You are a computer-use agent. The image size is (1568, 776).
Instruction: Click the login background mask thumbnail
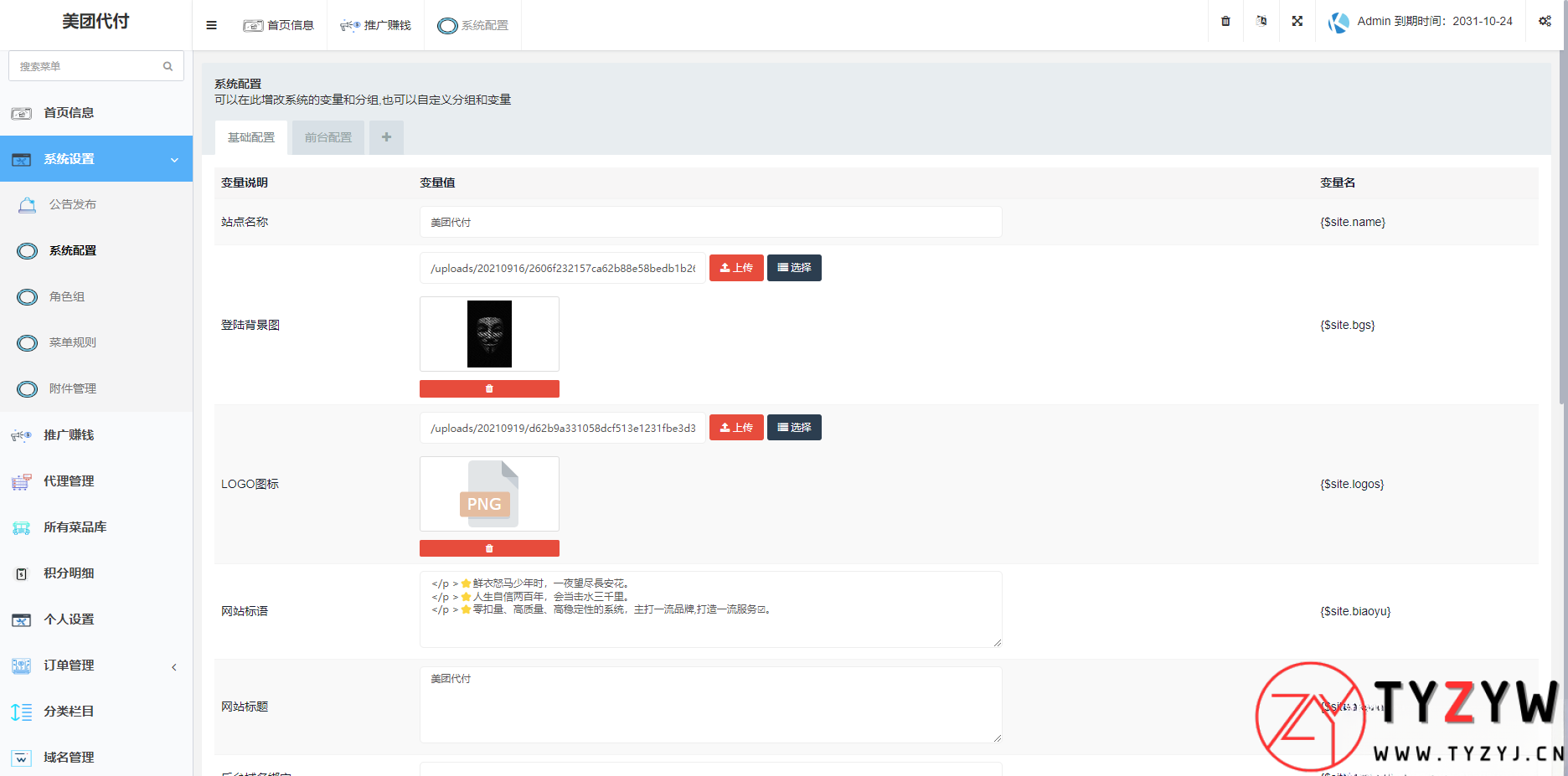coord(489,334)
